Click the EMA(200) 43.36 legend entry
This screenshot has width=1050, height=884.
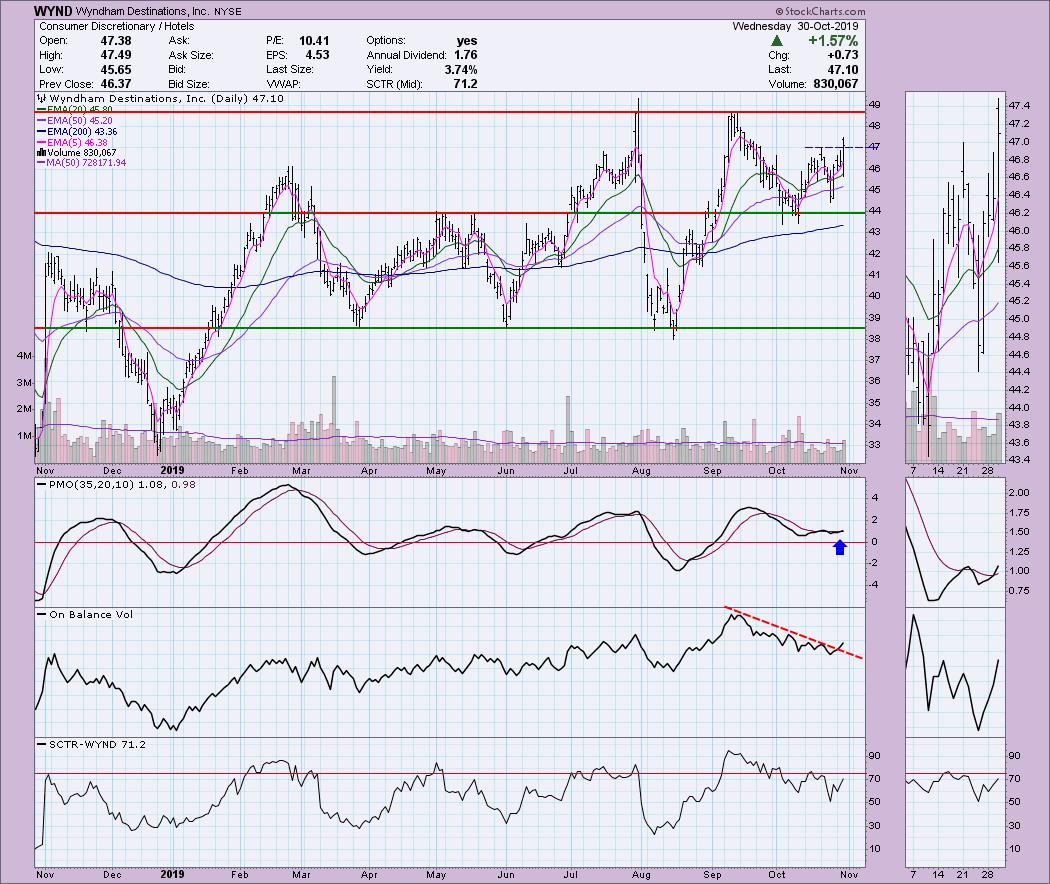(x=77, y=132)
